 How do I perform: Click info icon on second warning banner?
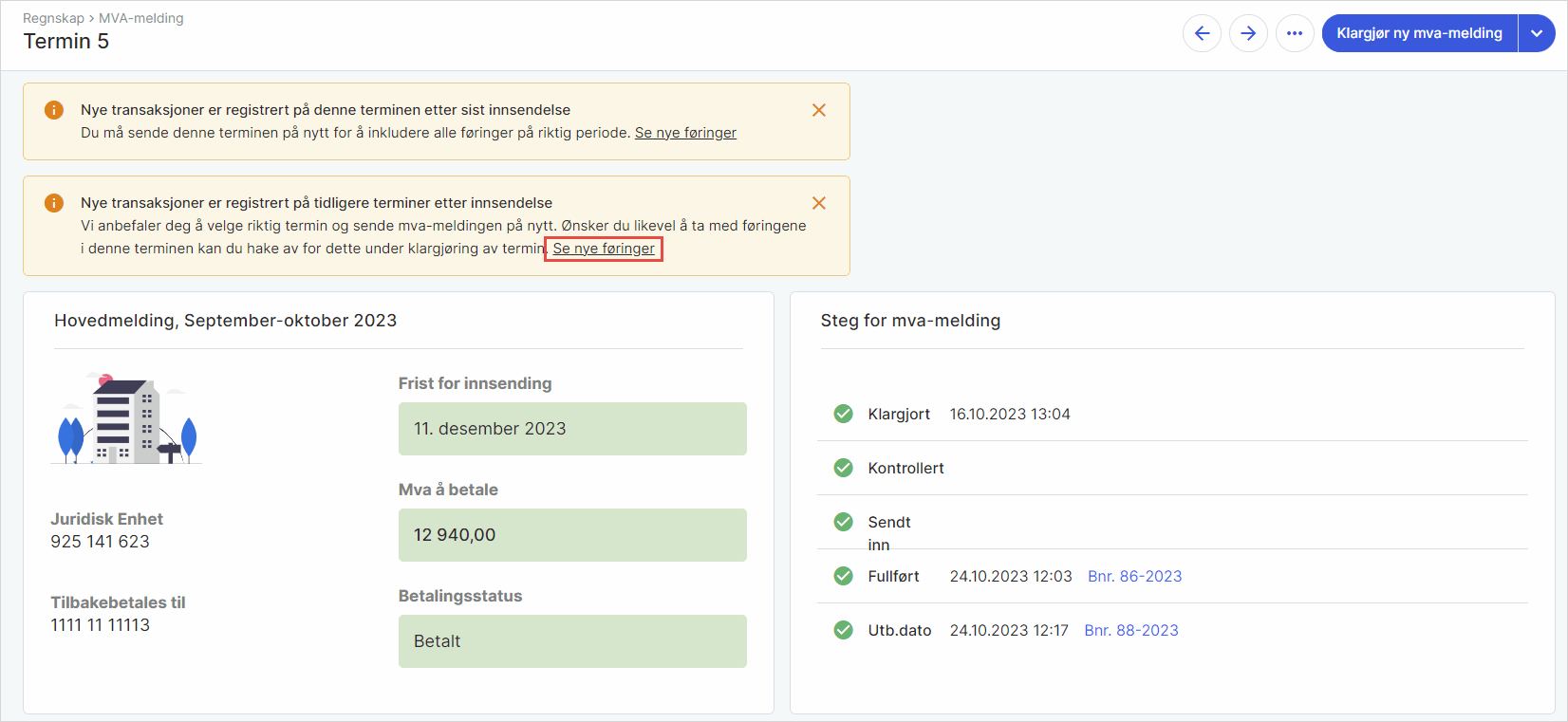point(54,203)
